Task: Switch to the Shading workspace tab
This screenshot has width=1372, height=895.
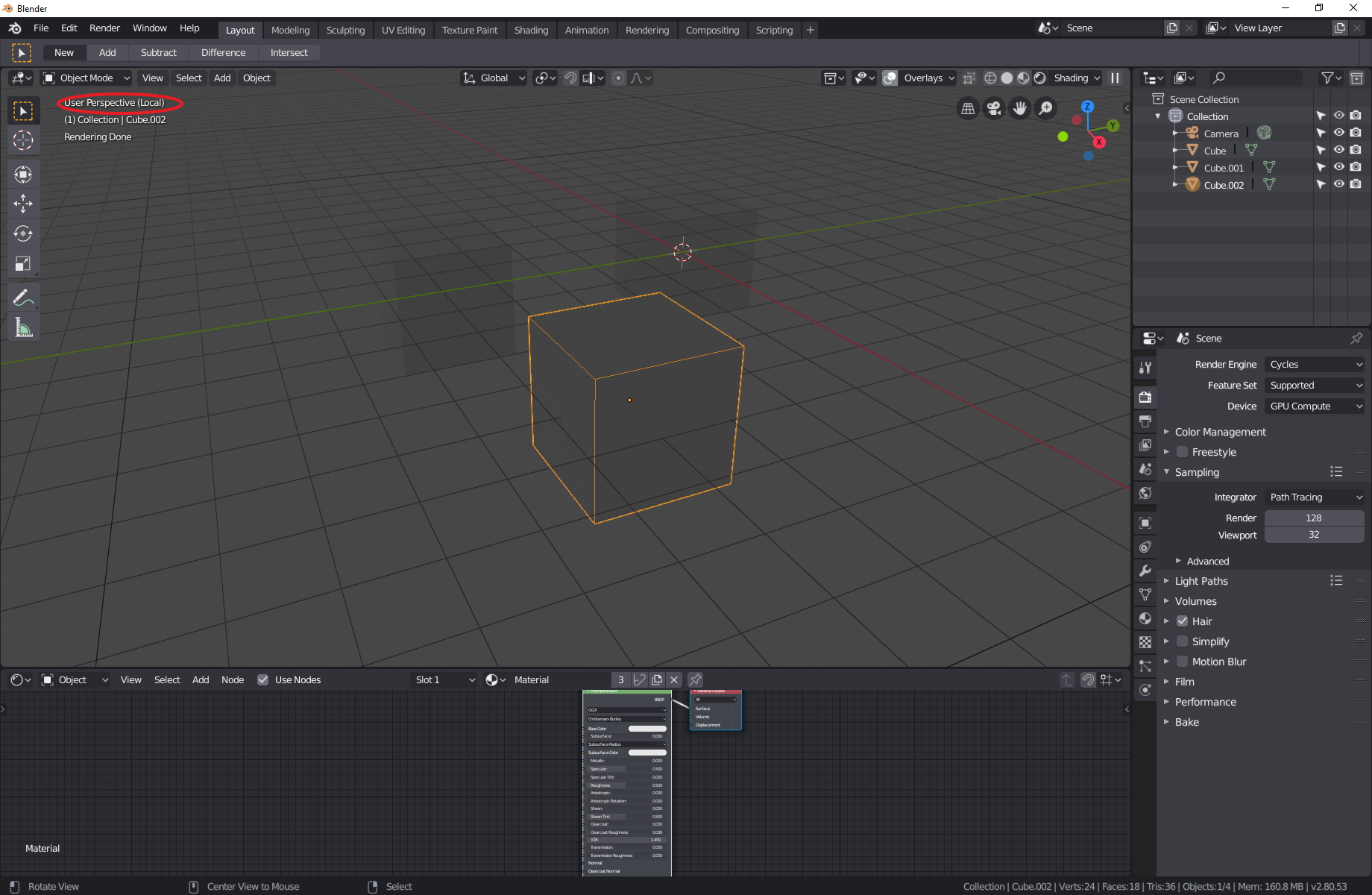Action: pyautogui.click(x=531, y=30)
